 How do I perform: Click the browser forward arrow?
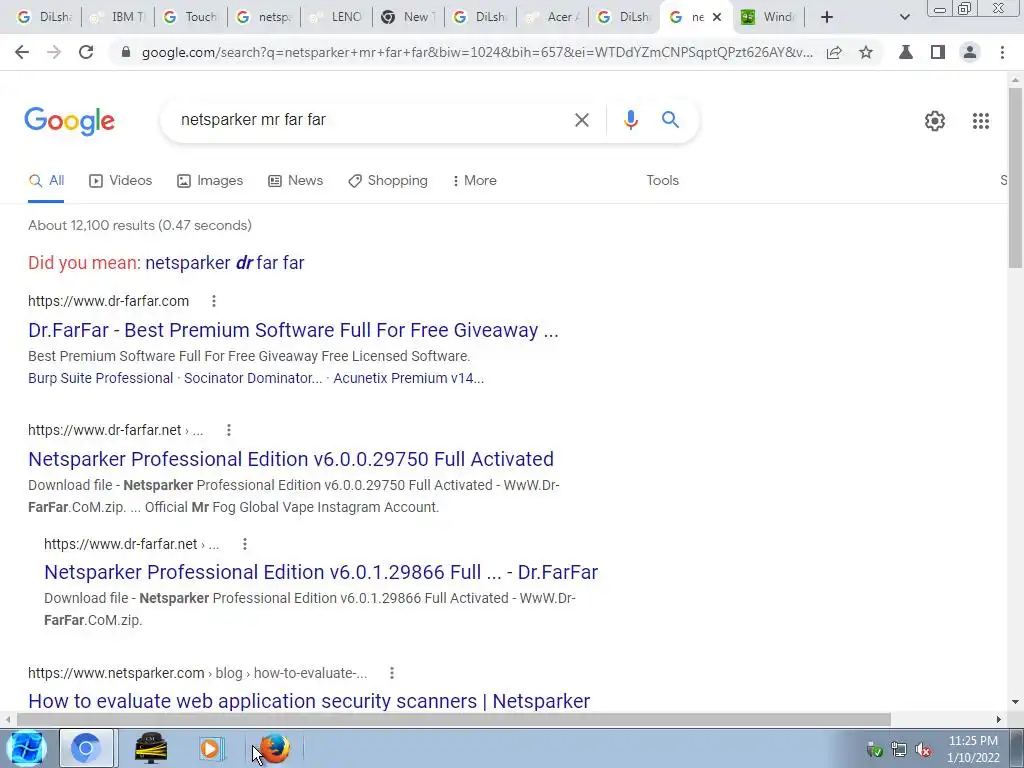click(54, 52)
